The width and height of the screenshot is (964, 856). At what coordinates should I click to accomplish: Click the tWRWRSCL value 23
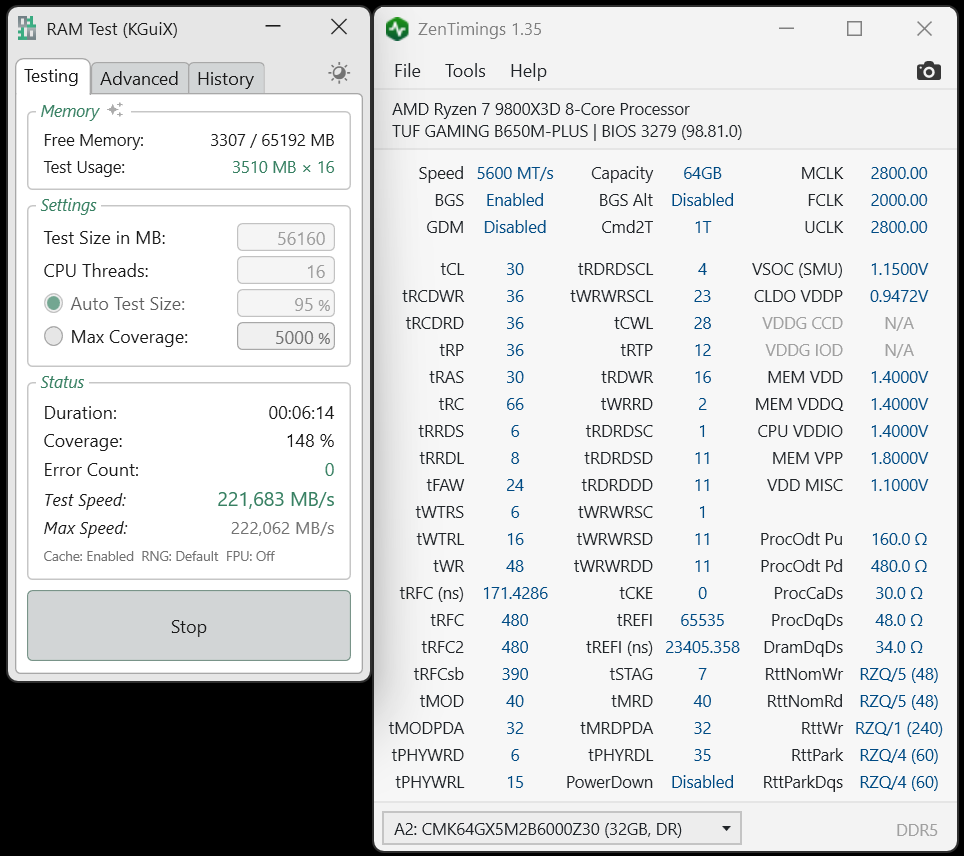[702, 296]
